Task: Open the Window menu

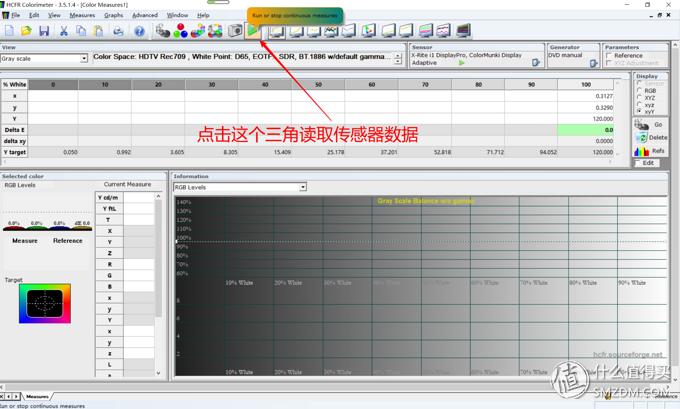Action: pyautogui.click(x=177, y=15)
